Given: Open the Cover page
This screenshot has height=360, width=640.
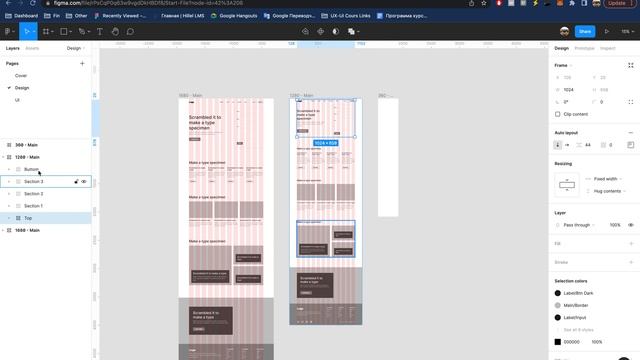Looking at the screenshot, I should click(21, 76).
